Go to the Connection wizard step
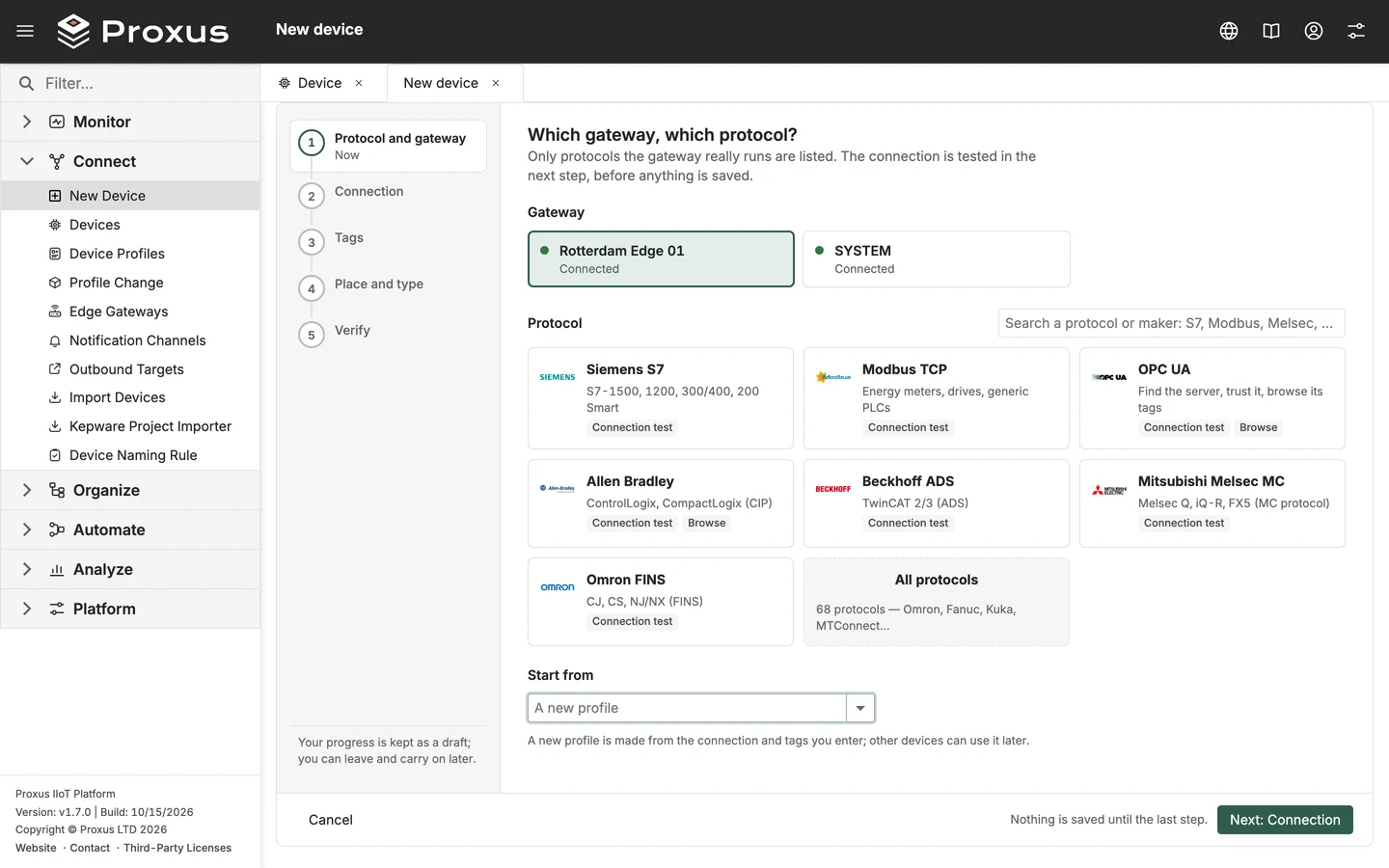 [388, 195]
